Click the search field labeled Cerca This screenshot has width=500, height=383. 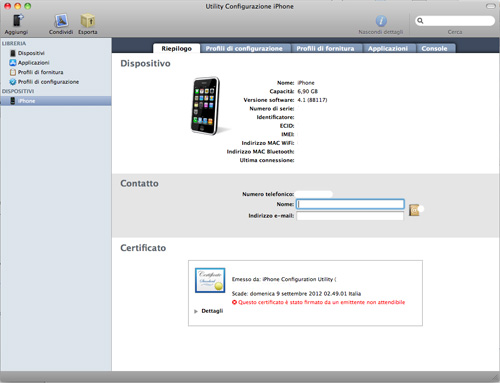pyautogui.click(x=455, y=21)
